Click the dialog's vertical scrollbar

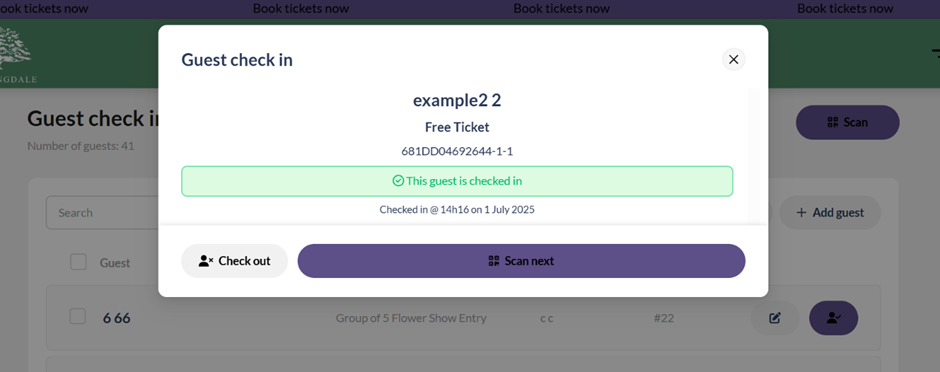click(x=754, y=156)
